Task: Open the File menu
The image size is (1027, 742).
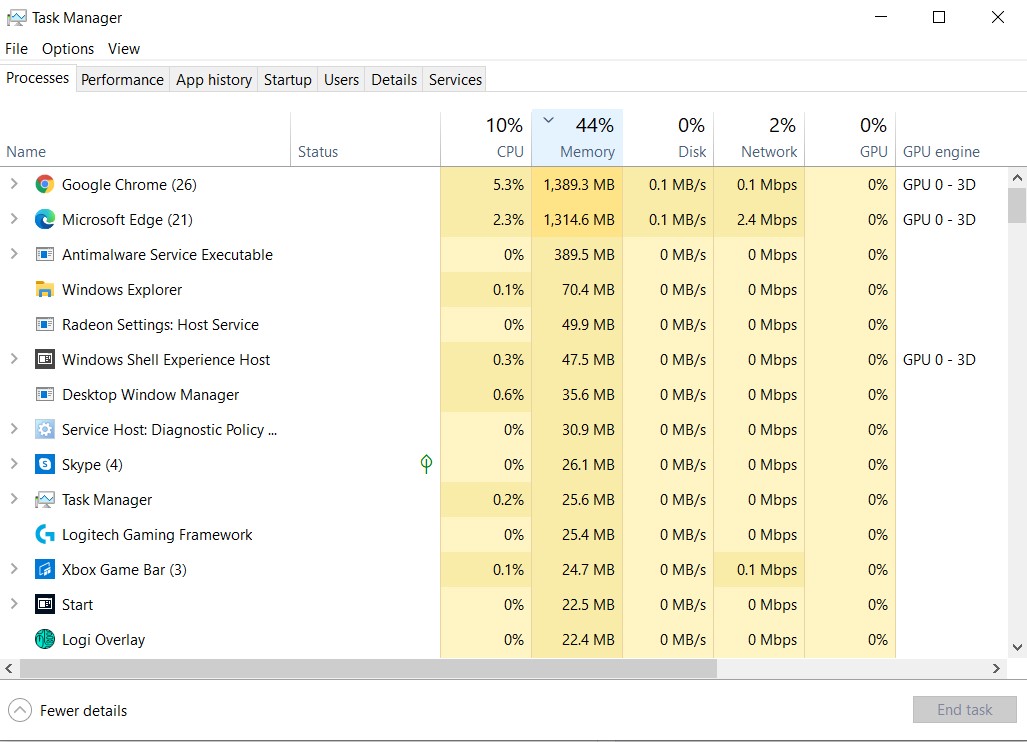Action: coord(16,48)
